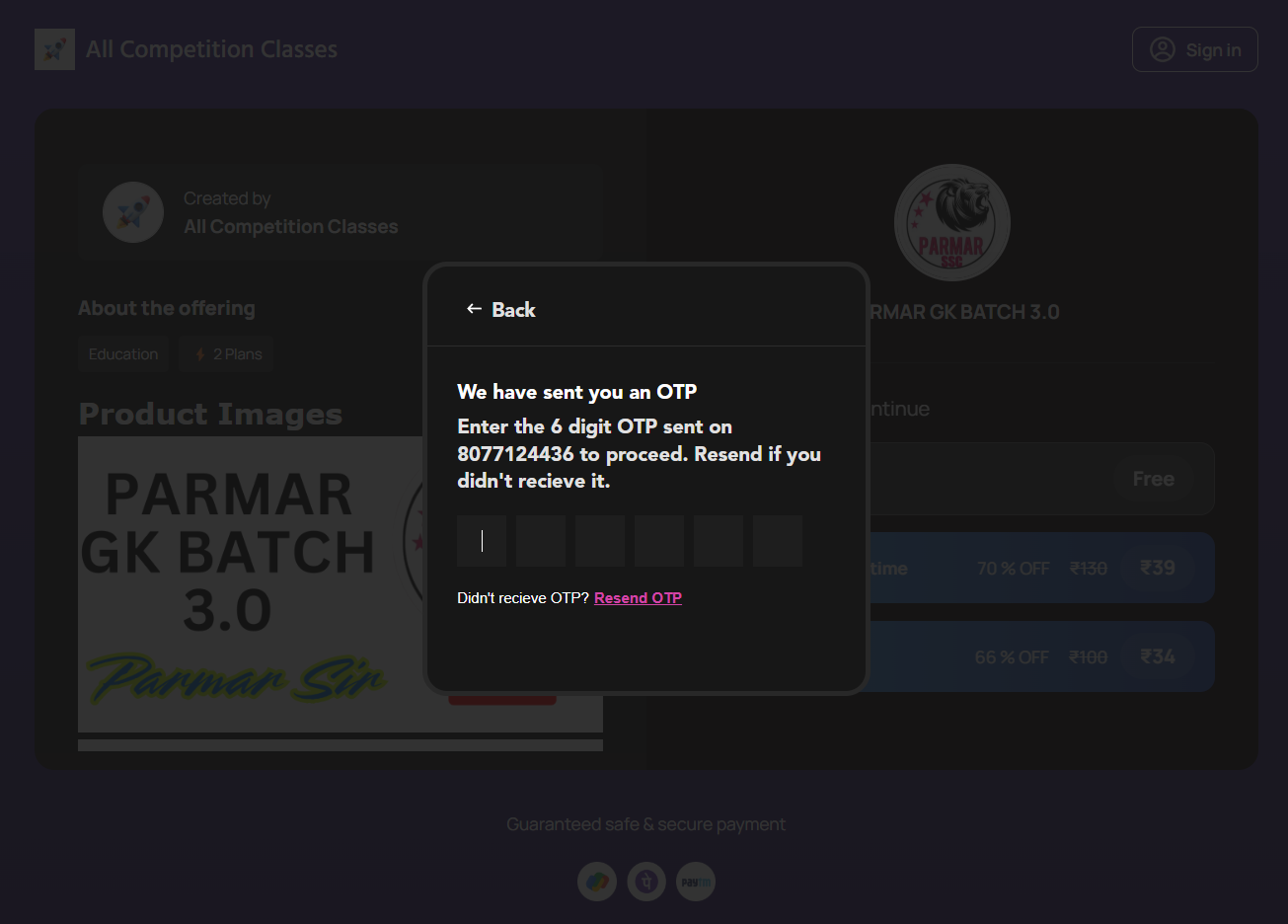Screen dimensions: 1288x924
Task: Click the 2 Plans badge
Action: (x=226, y=353)
